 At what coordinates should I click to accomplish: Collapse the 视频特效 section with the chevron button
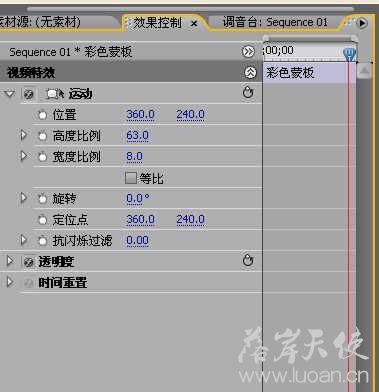pyautogui.click(x=251, y=73)
